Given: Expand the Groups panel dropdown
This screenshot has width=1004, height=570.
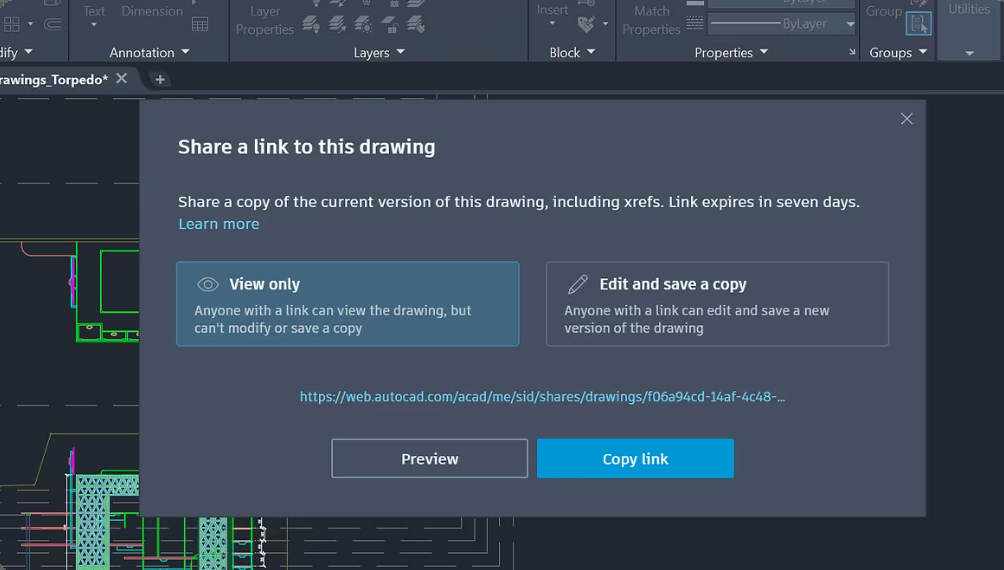Looking at the screenshot, I should pyautogui.click(x=923, y=51).
